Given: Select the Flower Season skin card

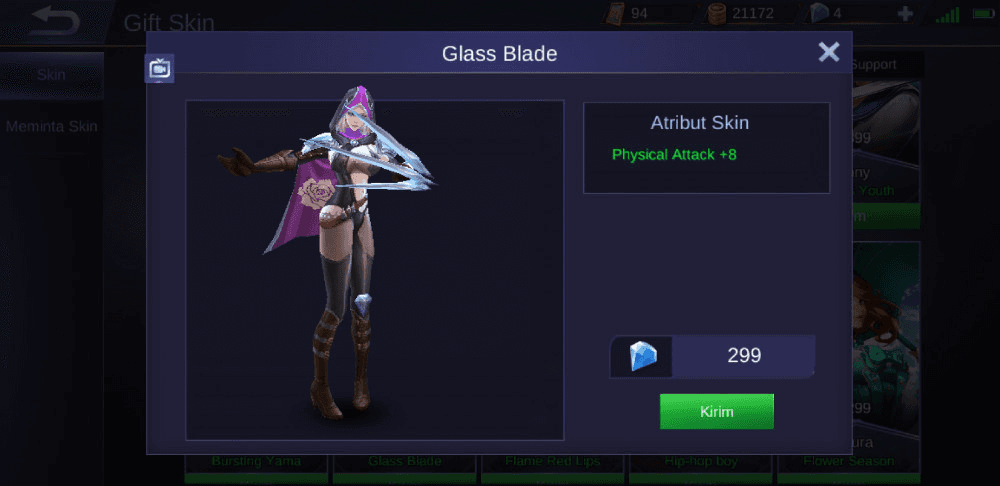Looking at the screenshot, I should [x=848, y=460].
